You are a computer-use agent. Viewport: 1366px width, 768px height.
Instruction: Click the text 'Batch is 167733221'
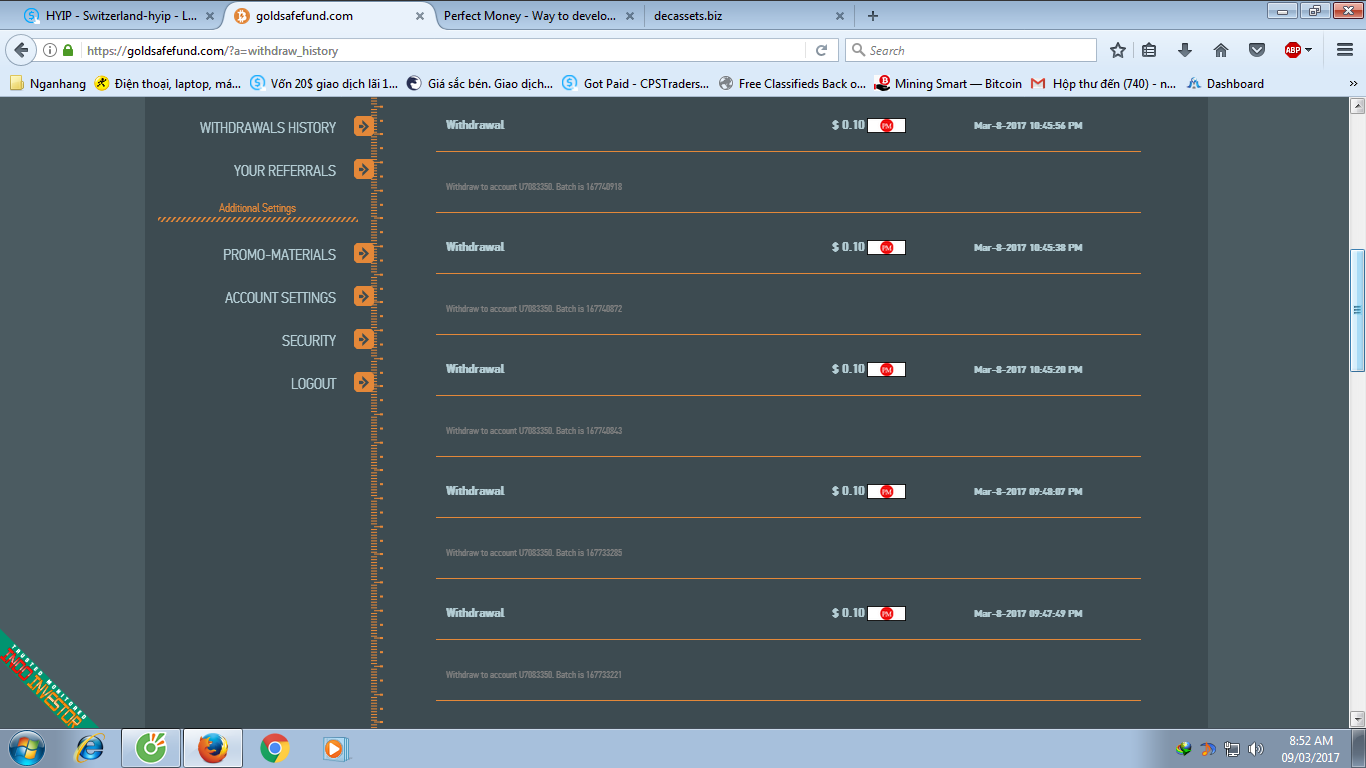click(589, 675)
